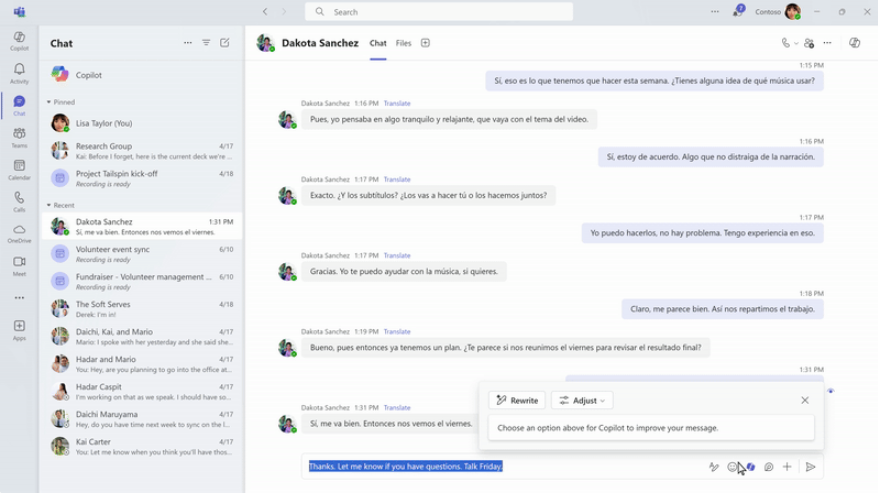
Task: Close the Copilot rewrite popup
Action: tap(805, 400)
